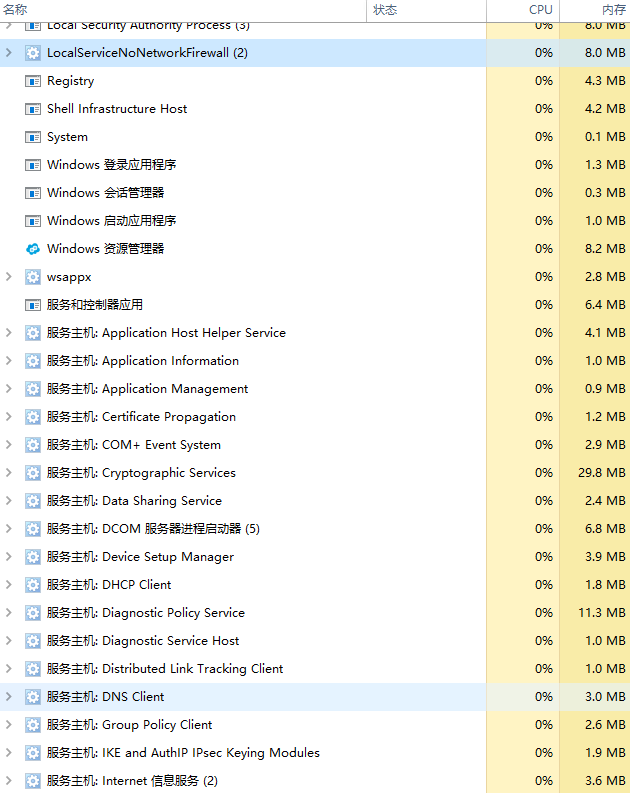Click the 11.3 MB memory value

[x=602, y=613]
